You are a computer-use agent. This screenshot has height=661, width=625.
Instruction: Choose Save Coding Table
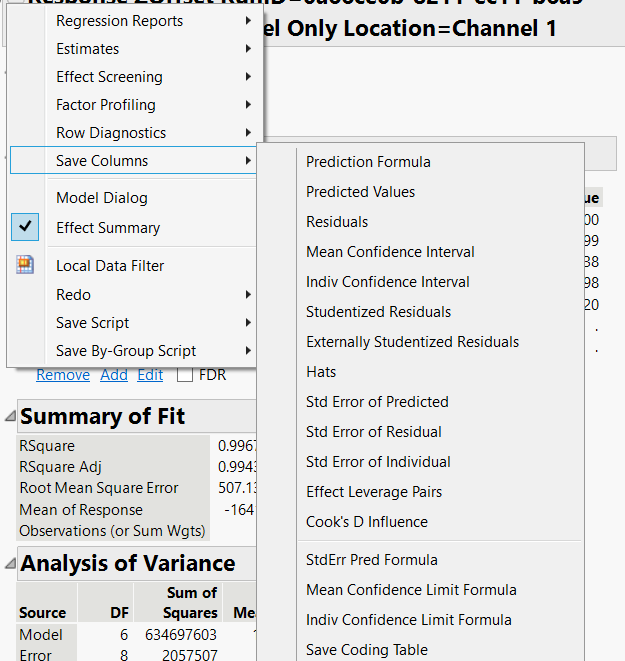point(366,650)
